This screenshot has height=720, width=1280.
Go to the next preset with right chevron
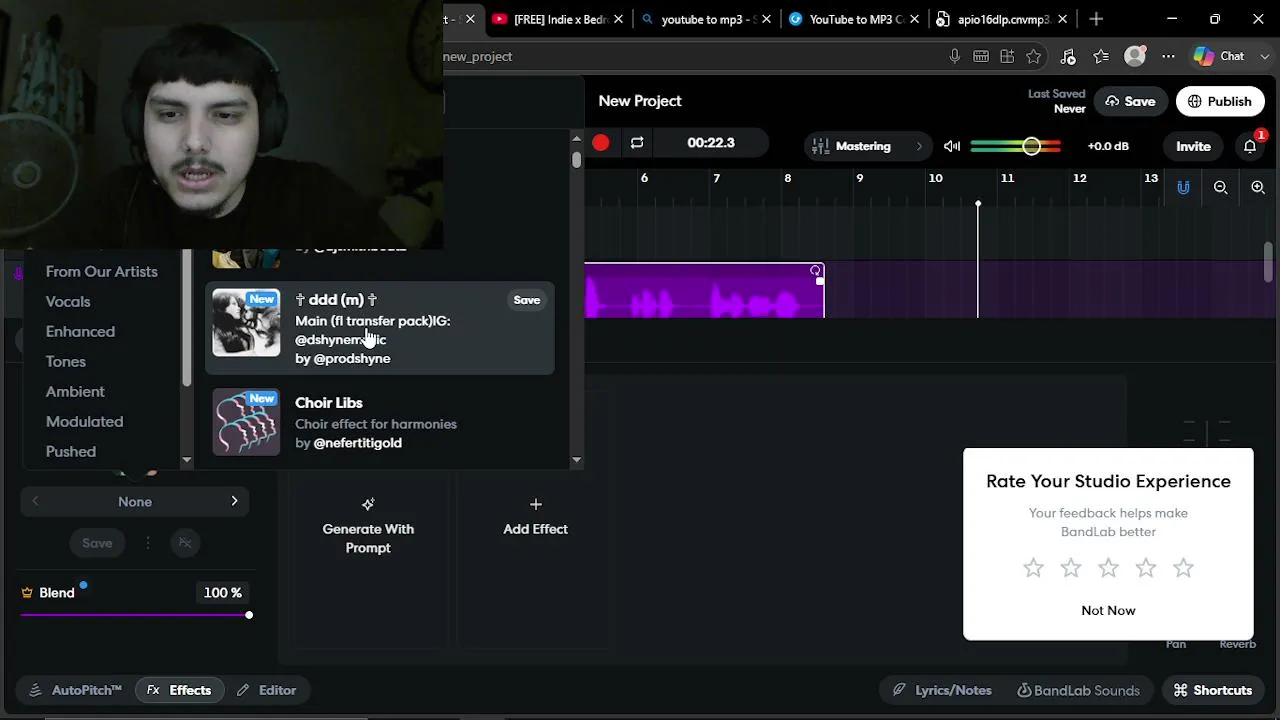pos(234,501)
